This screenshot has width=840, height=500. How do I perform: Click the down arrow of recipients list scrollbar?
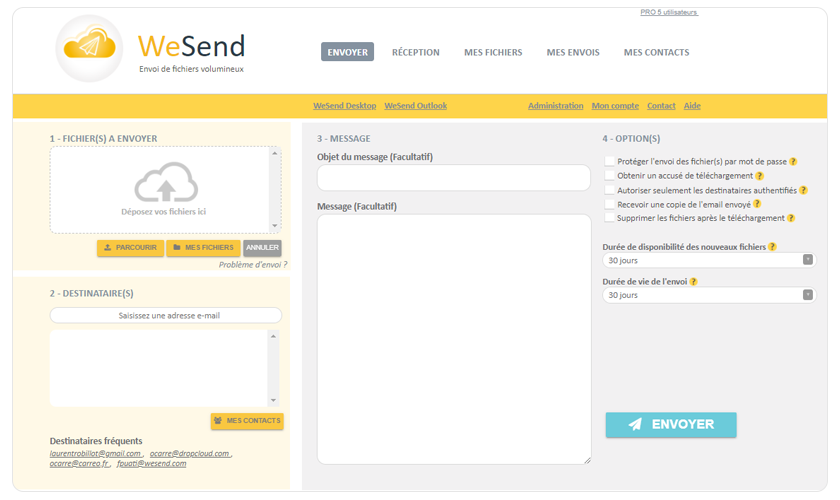pyautogui.click(x=273, y=400)
